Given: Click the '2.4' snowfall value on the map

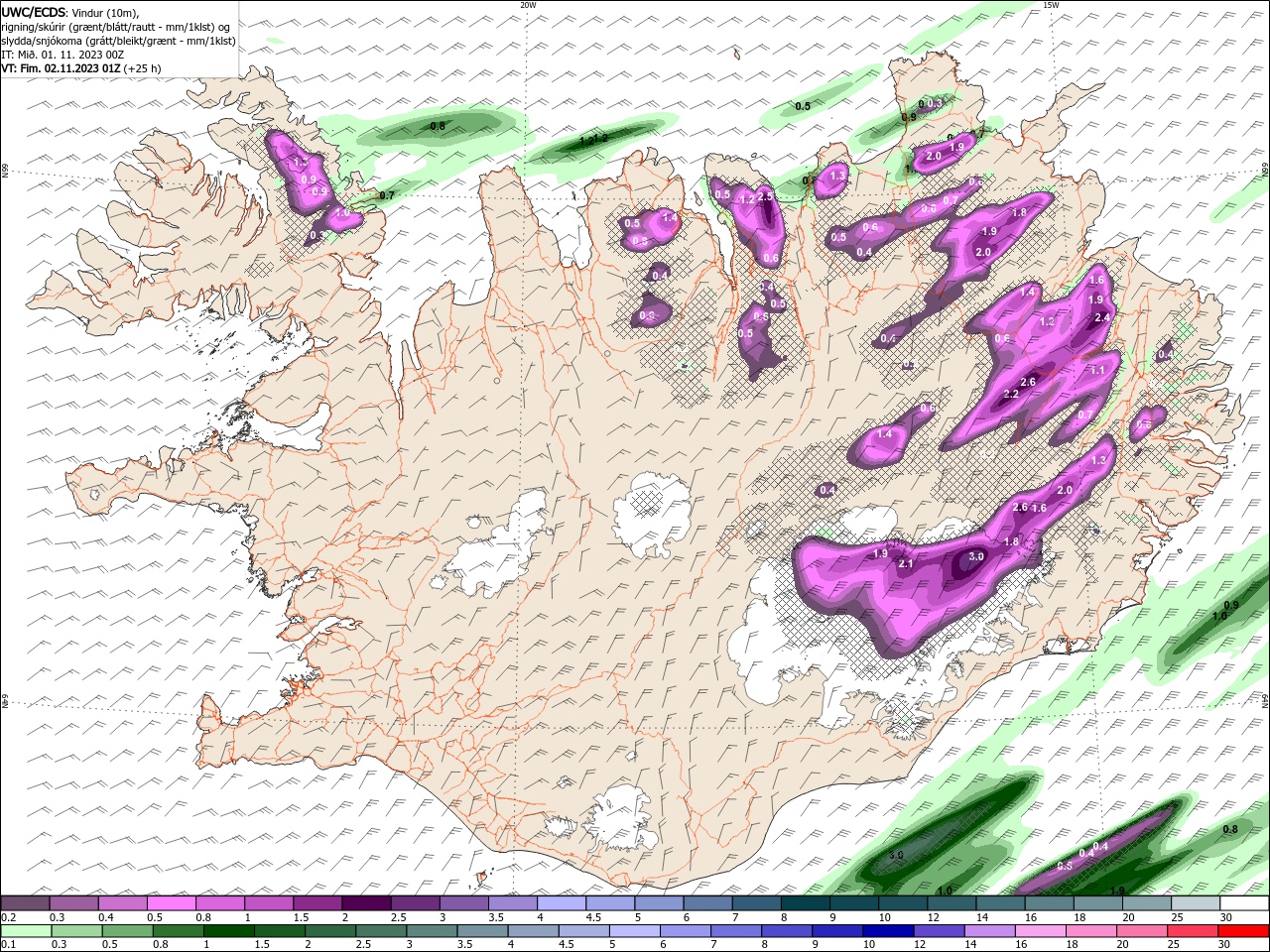Looking at the screenshot, I should (x=1101, y=317).
